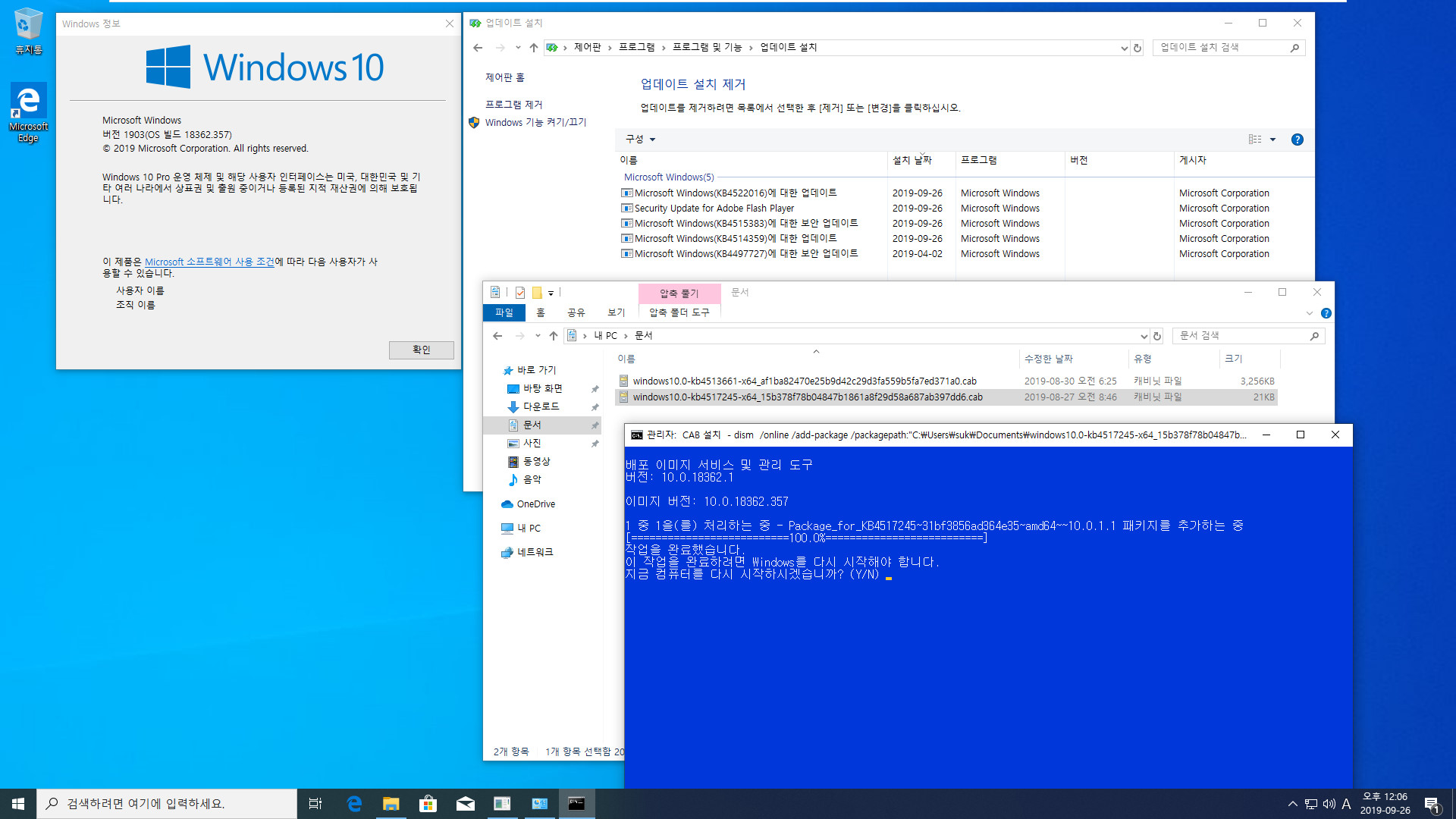Screen dimensions: 1456x819
Task: Go back in the 업데이트 설치 window
Action: (478, 48)
